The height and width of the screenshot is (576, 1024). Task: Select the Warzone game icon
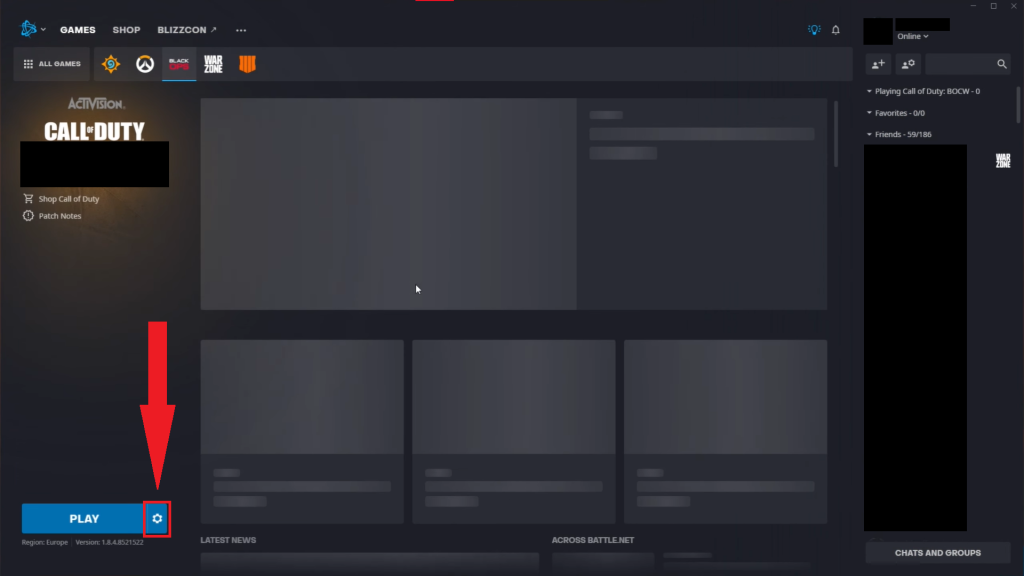pyautogui.click(x=213, y=64)
